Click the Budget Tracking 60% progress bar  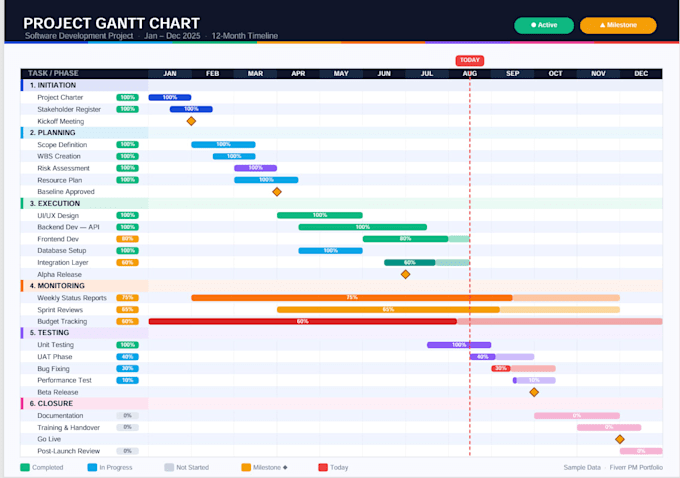[x=303, y=321]
